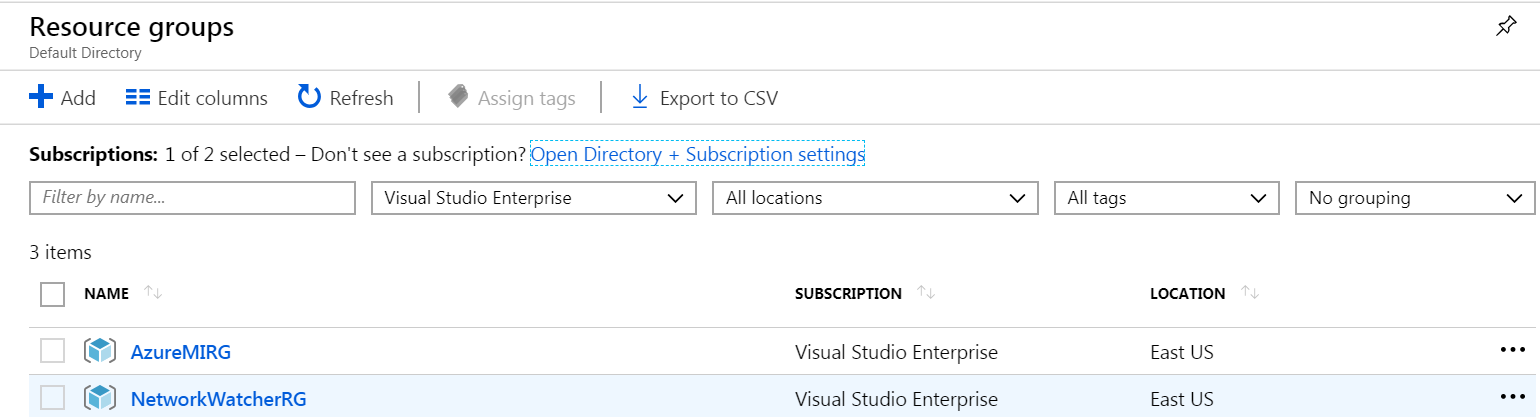Pin the Resource groups blade
Screen dimensions: 1540x420
point(1506,27)
